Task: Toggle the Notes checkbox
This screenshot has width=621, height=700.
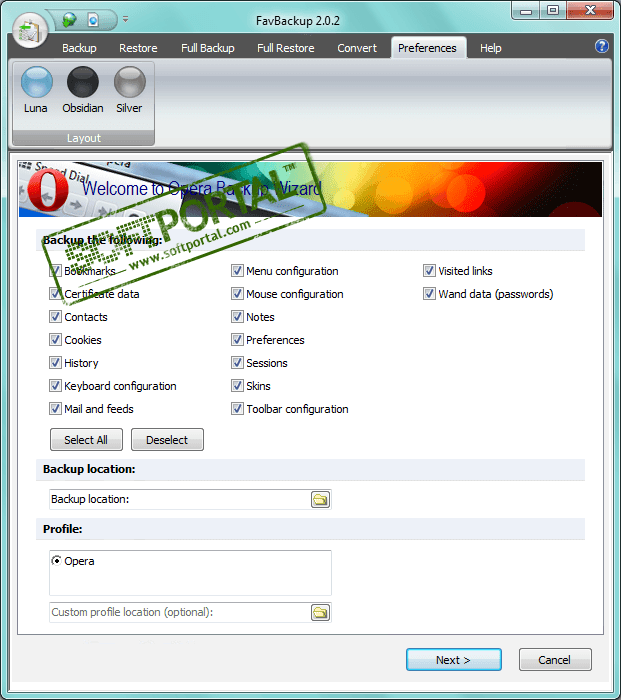Action: pyautogui.click(x=237, y=317)
